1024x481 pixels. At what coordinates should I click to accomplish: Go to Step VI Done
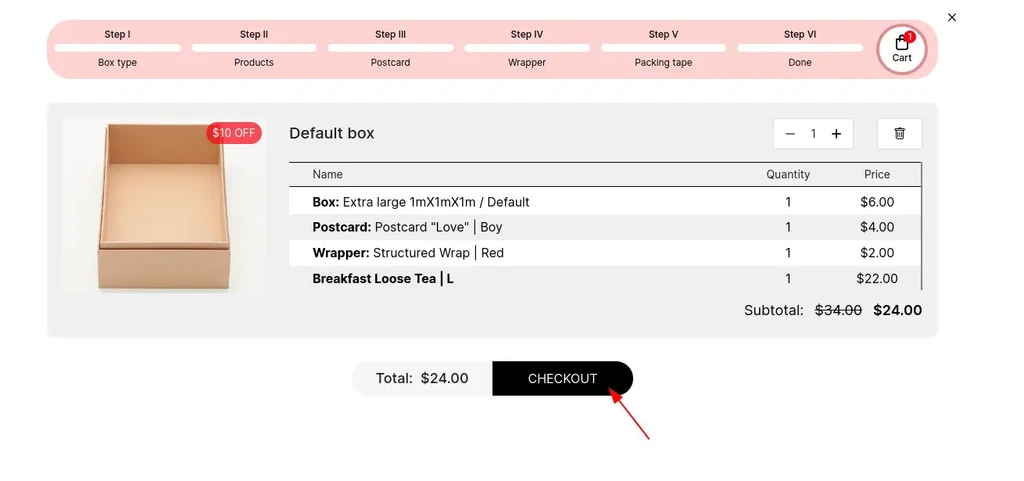[x=800, y=48]
